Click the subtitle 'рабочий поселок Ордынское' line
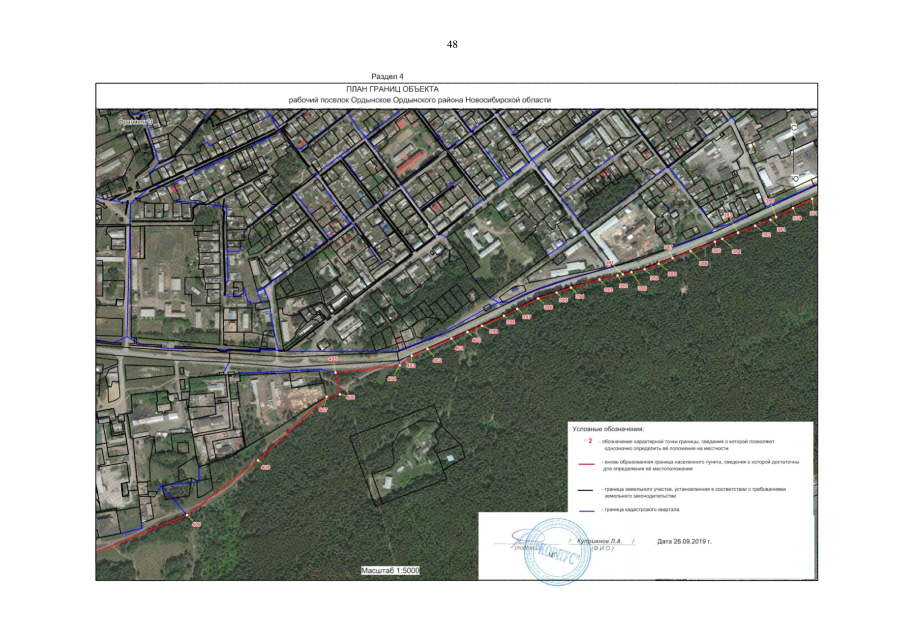Viewport: 905px width, 640px height. (x=419, y=99)
